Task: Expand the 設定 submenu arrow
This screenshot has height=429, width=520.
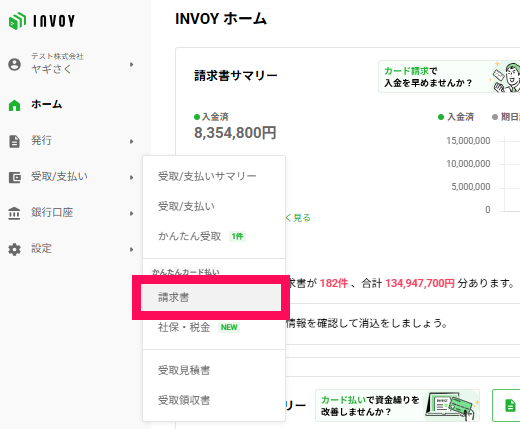Action: click(x=132, y=249)
